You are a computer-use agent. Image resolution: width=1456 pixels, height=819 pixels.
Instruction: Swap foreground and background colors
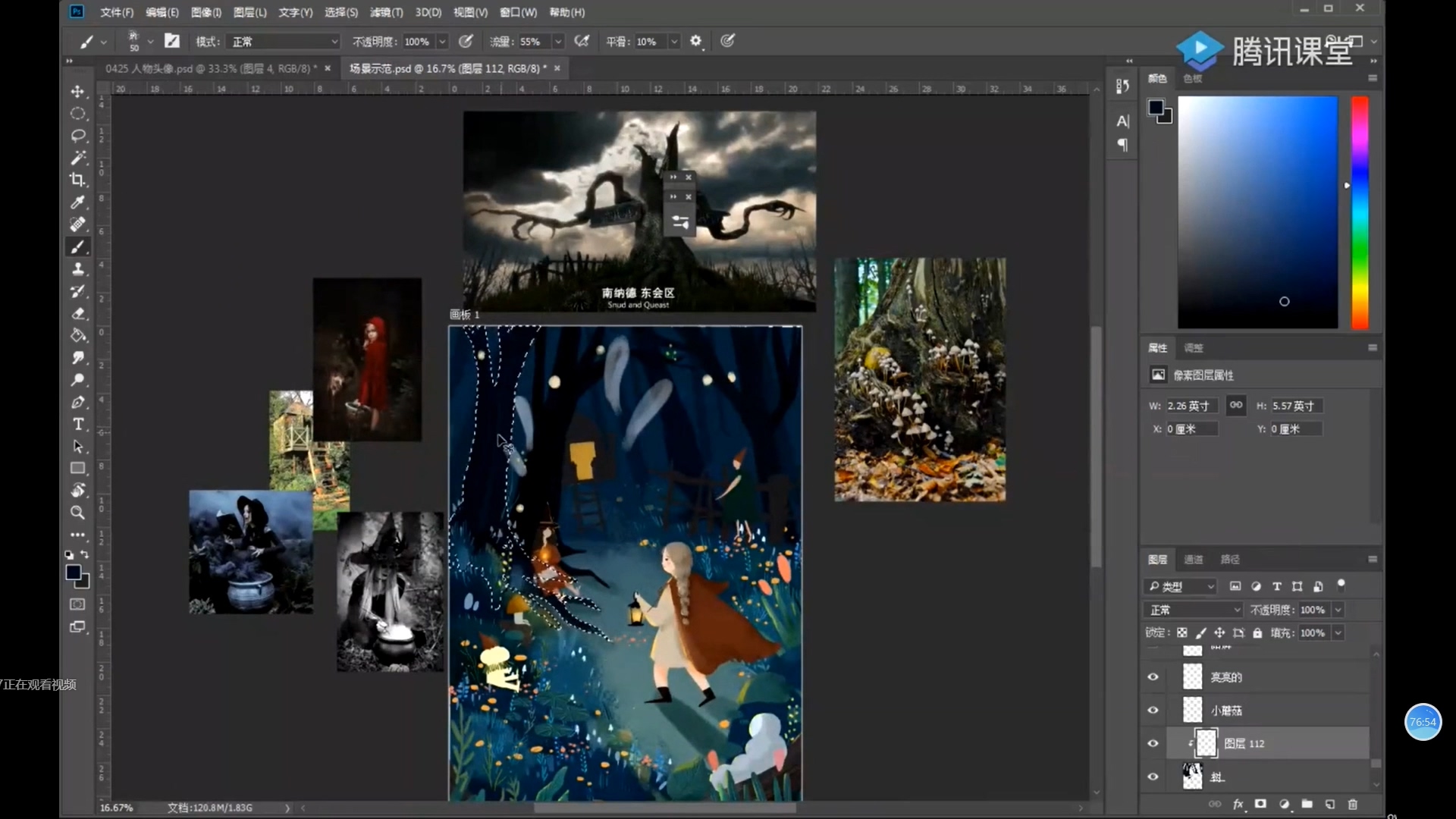pyautogui.click(x=85, y=554)
